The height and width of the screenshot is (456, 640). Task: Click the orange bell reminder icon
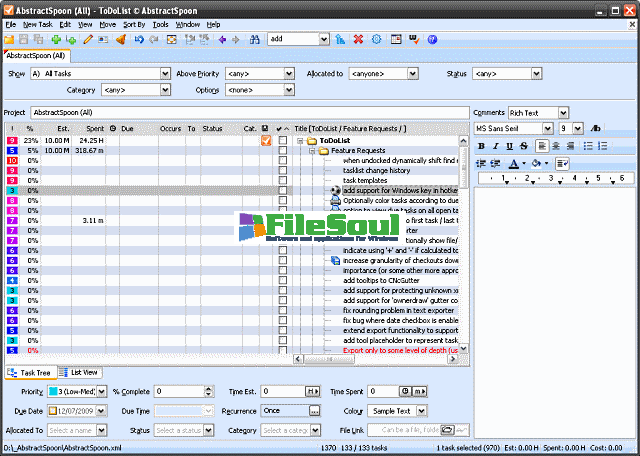click(120, 39)
